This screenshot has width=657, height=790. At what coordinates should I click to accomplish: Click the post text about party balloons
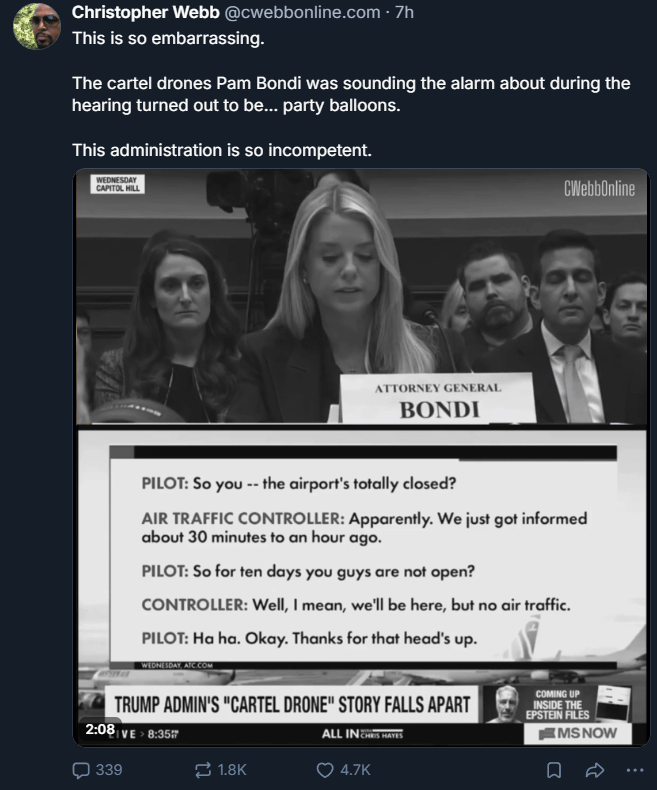click(351, 94)
